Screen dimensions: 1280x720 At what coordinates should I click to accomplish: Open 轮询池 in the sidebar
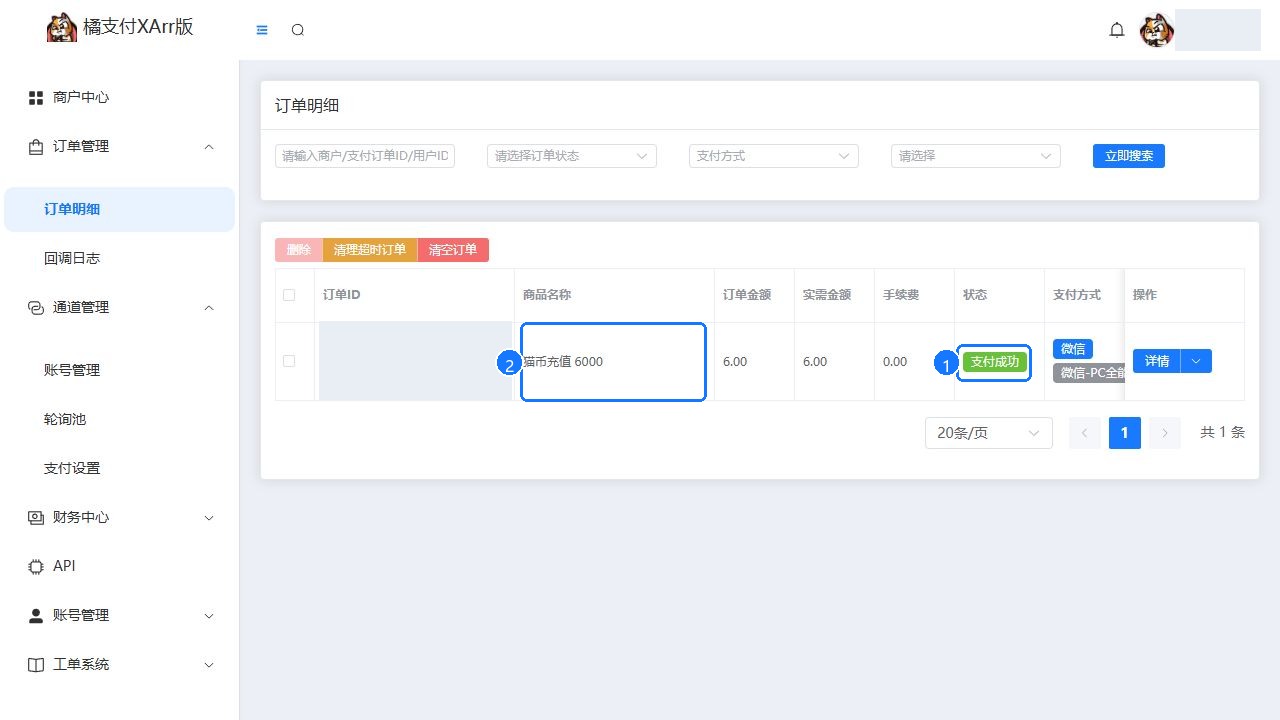click(119, 419)
